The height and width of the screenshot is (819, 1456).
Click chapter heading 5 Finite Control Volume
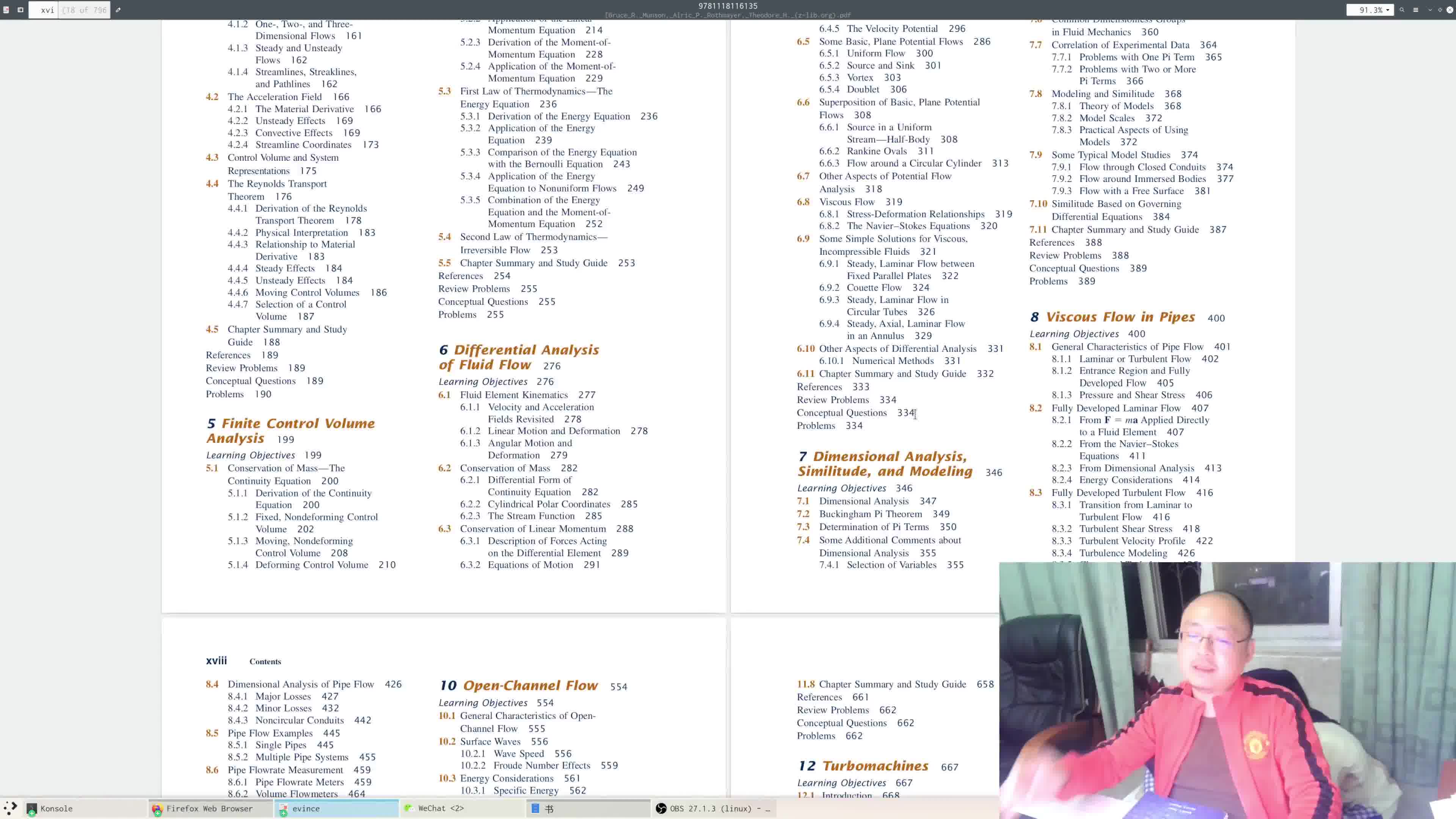click(290, 431)
